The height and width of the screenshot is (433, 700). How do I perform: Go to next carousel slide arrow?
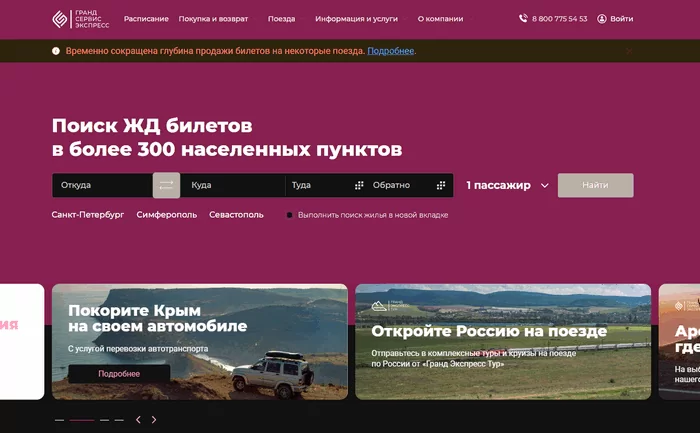click(x=154, y=420)
